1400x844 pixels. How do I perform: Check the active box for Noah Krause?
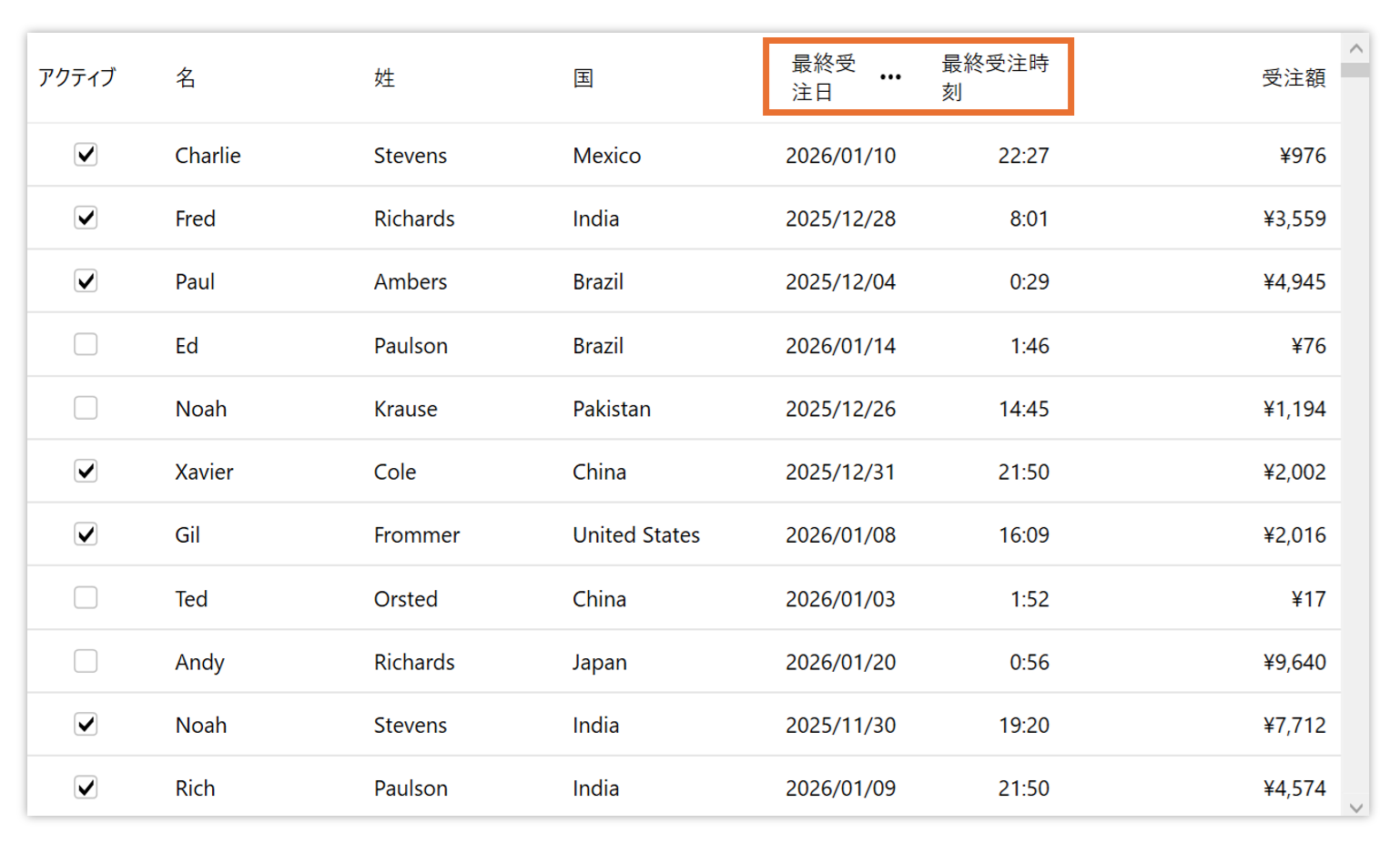[86, 408]
